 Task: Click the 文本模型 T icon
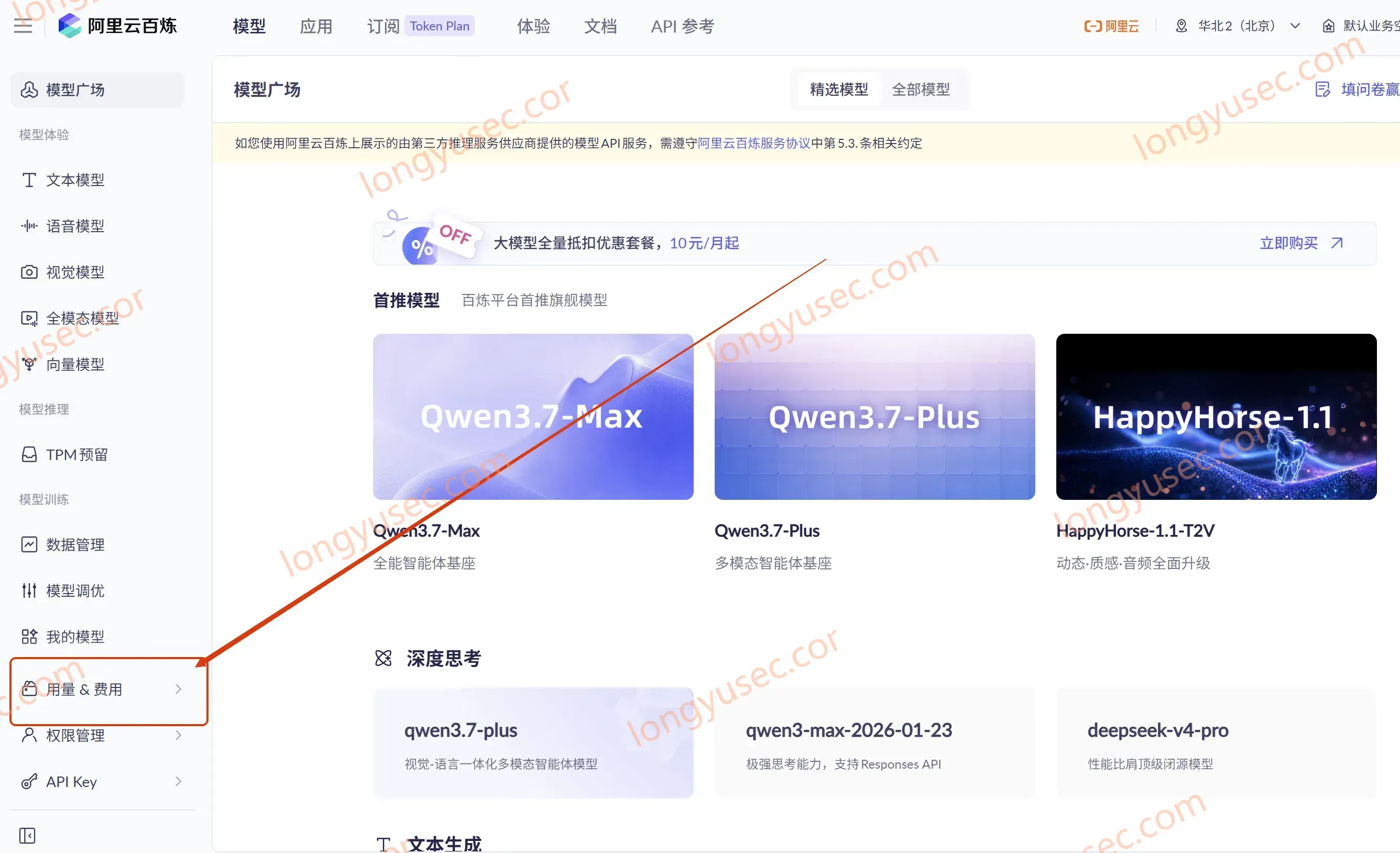29,180
